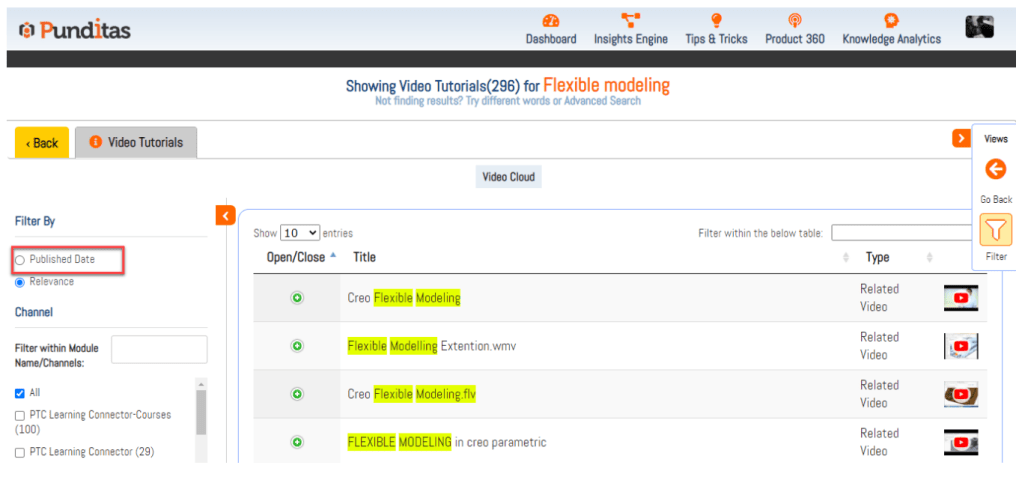The image size is (1022, 492).
Task: Open the Show entries dropdown
Action: point(300,233)
